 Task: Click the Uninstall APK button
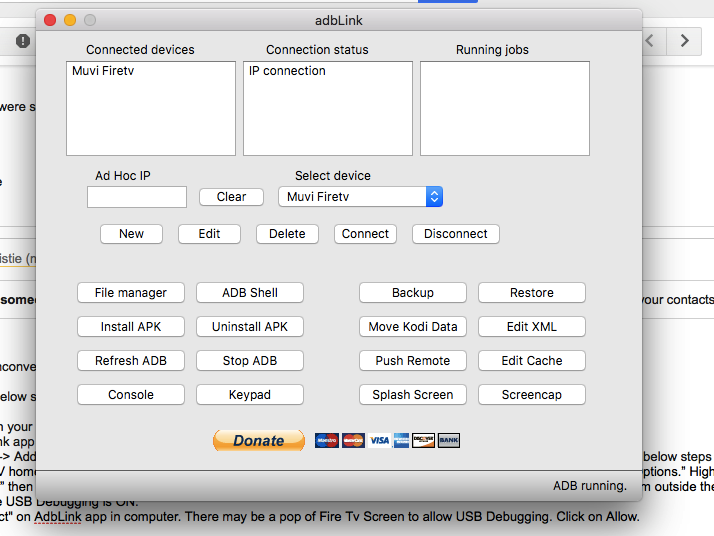click(x=250, y=327)
